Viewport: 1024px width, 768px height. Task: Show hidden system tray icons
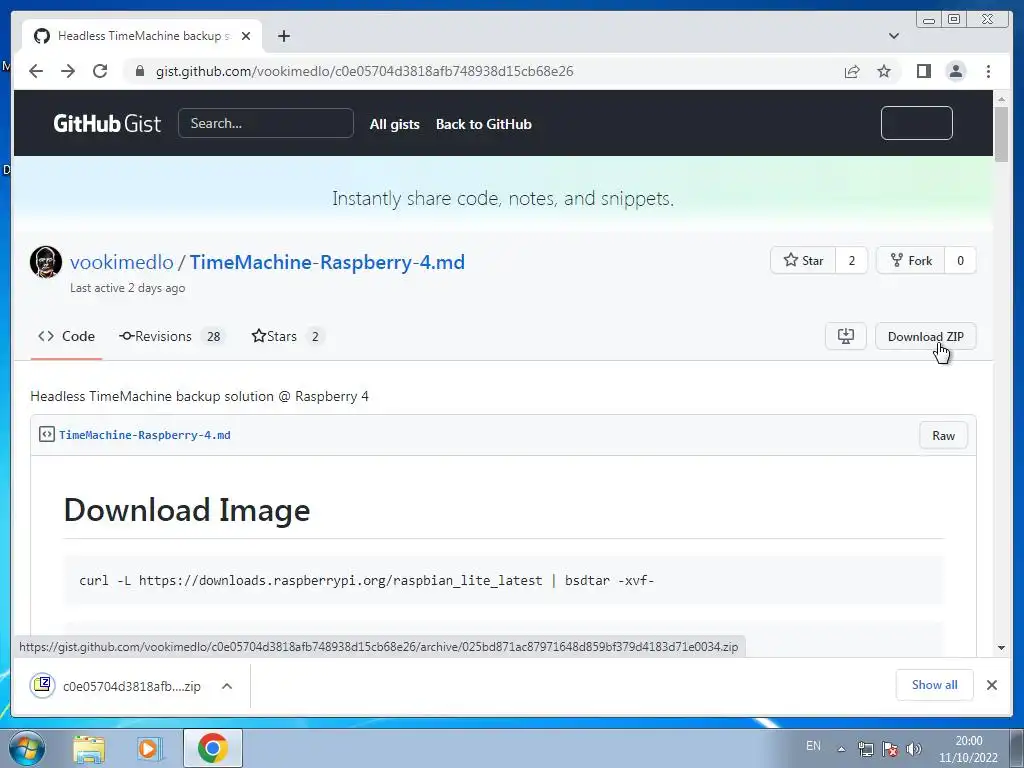pos(842,749)
